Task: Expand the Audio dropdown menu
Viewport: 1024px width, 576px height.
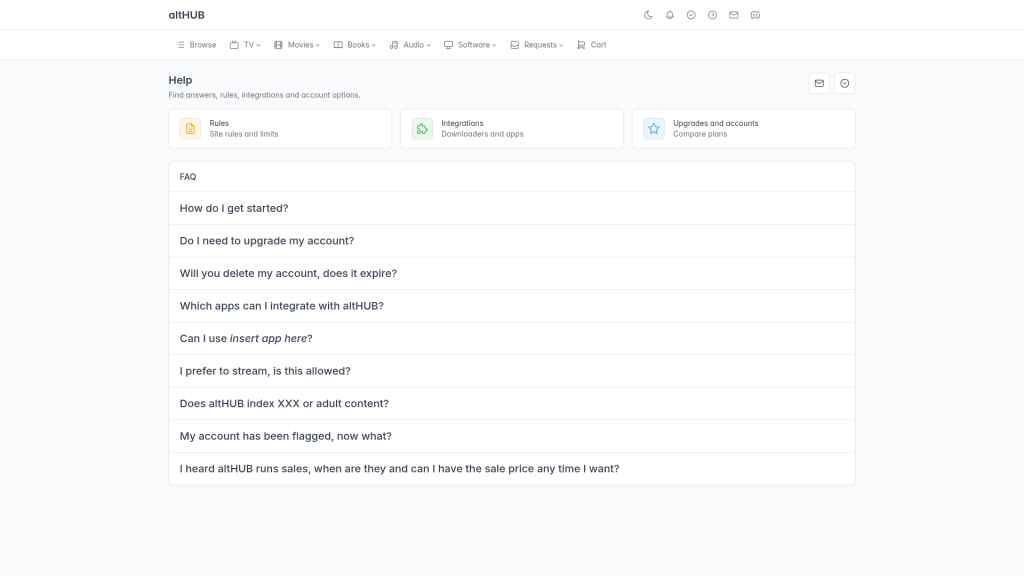Action: pyautogui.click(x=410, y=45)
